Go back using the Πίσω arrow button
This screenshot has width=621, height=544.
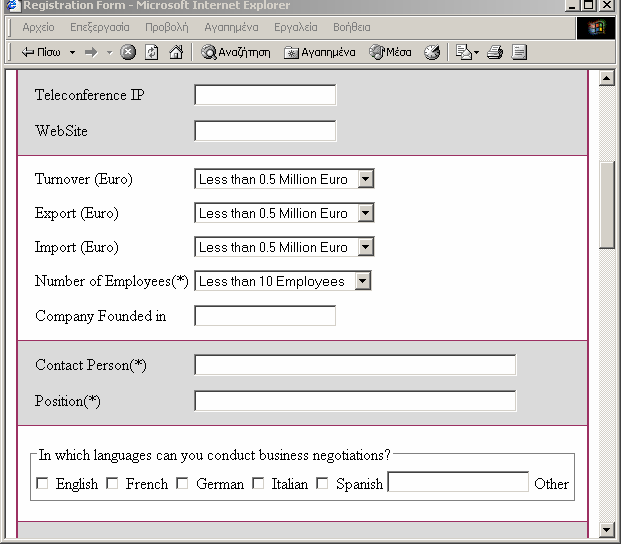point(41,52)
